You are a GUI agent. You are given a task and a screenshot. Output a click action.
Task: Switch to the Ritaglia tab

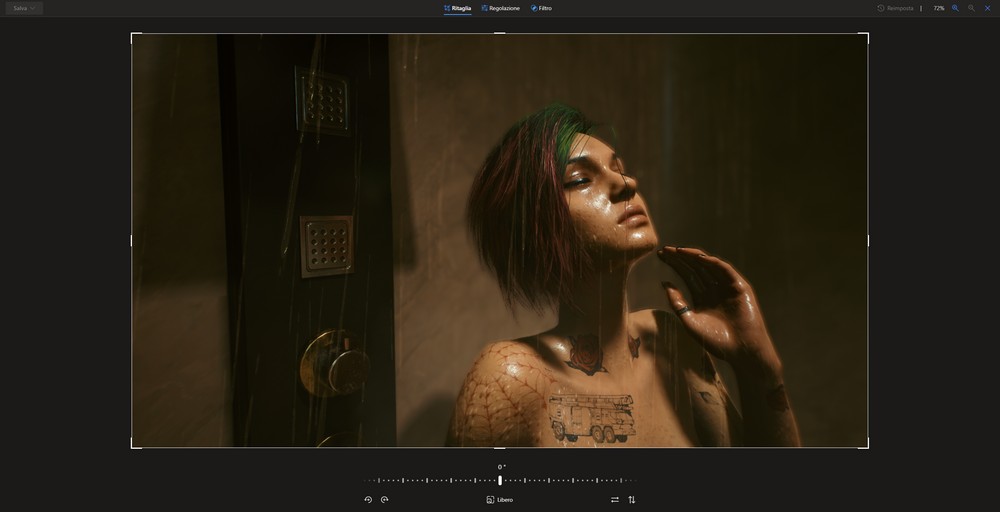click(458, 8)
